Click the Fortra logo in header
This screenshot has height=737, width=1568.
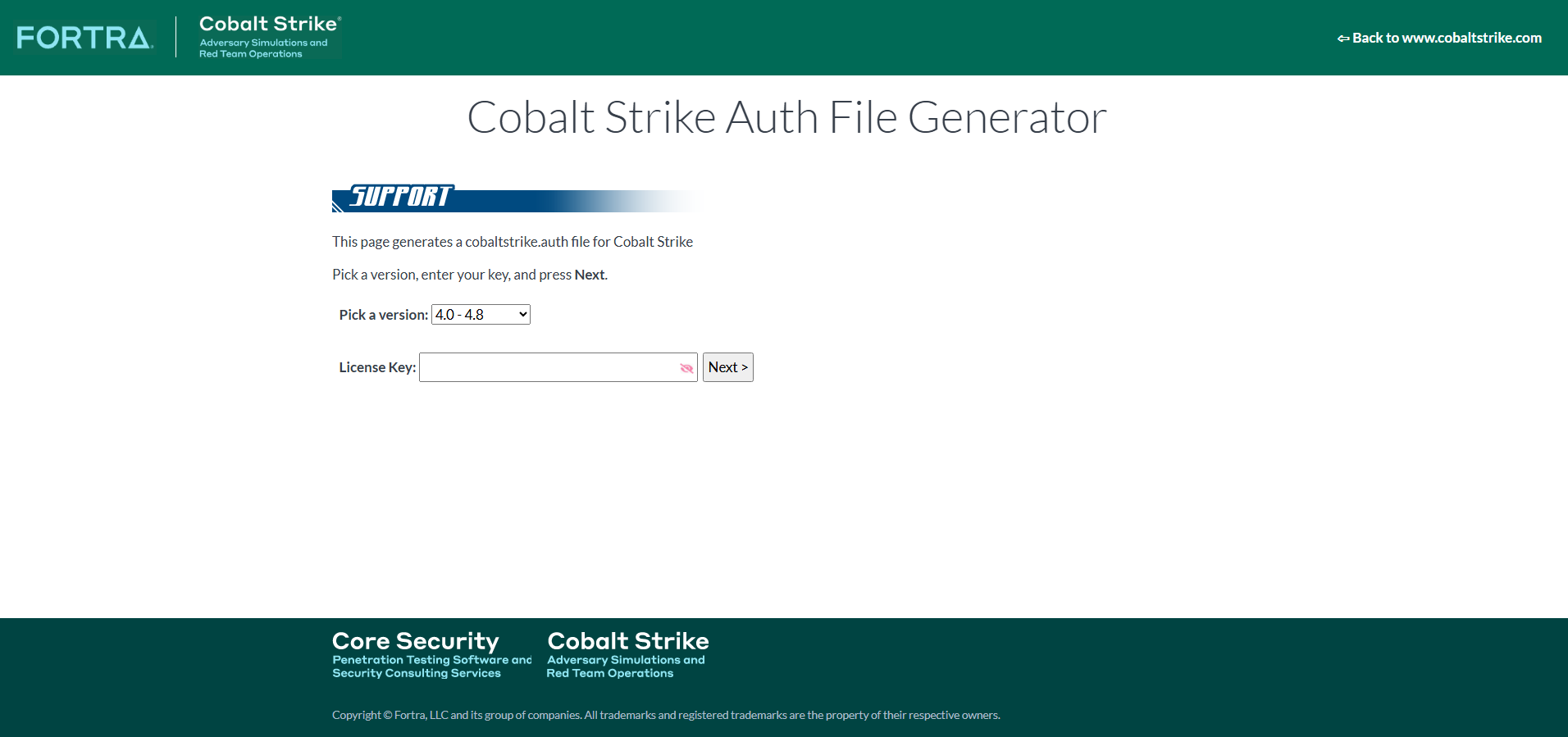[x=84, y=38]
